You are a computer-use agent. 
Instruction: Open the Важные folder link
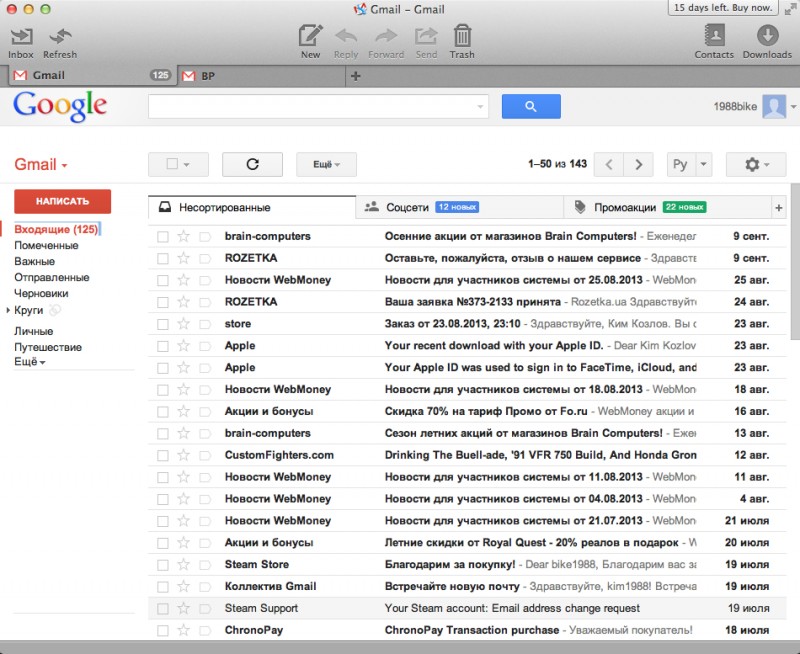coord(34,261)
